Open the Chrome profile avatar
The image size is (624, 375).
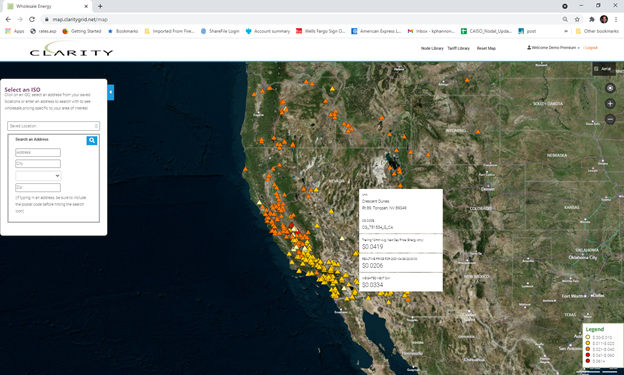coord(604,19)
